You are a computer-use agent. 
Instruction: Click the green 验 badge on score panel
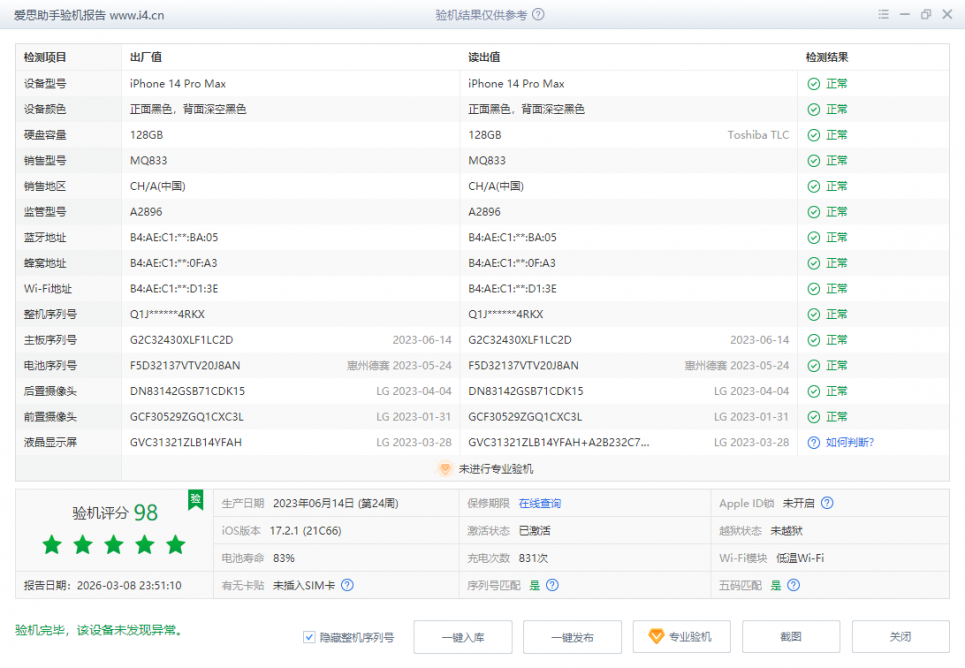point(196,499)
